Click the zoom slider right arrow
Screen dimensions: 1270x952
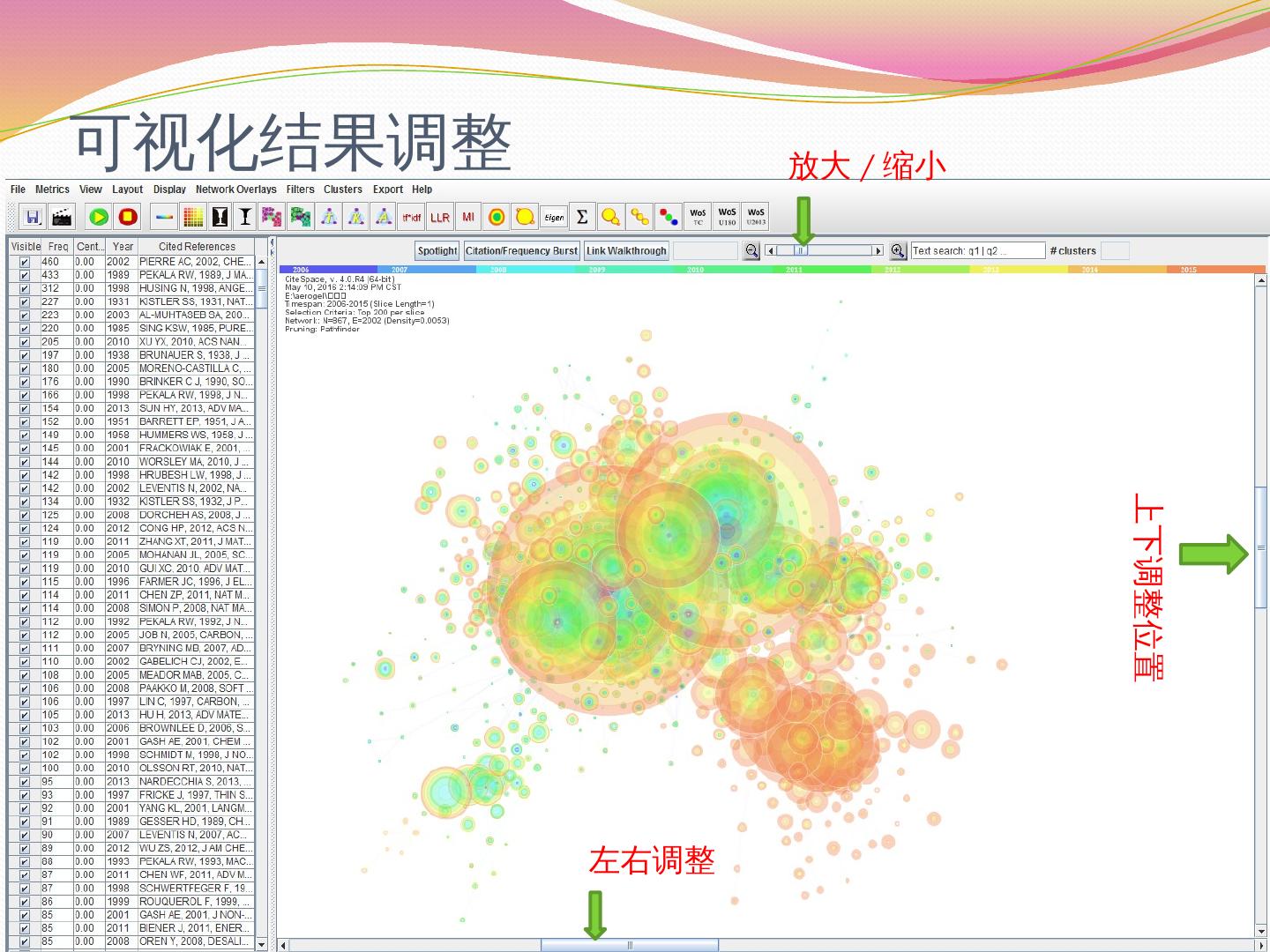click(x=878, y=251)
